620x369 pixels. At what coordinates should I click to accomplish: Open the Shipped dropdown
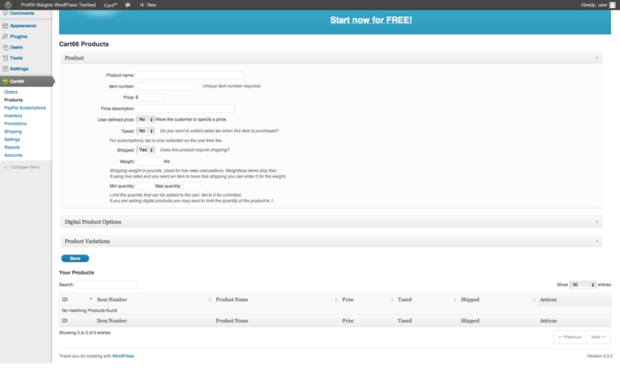click(146, 150)
